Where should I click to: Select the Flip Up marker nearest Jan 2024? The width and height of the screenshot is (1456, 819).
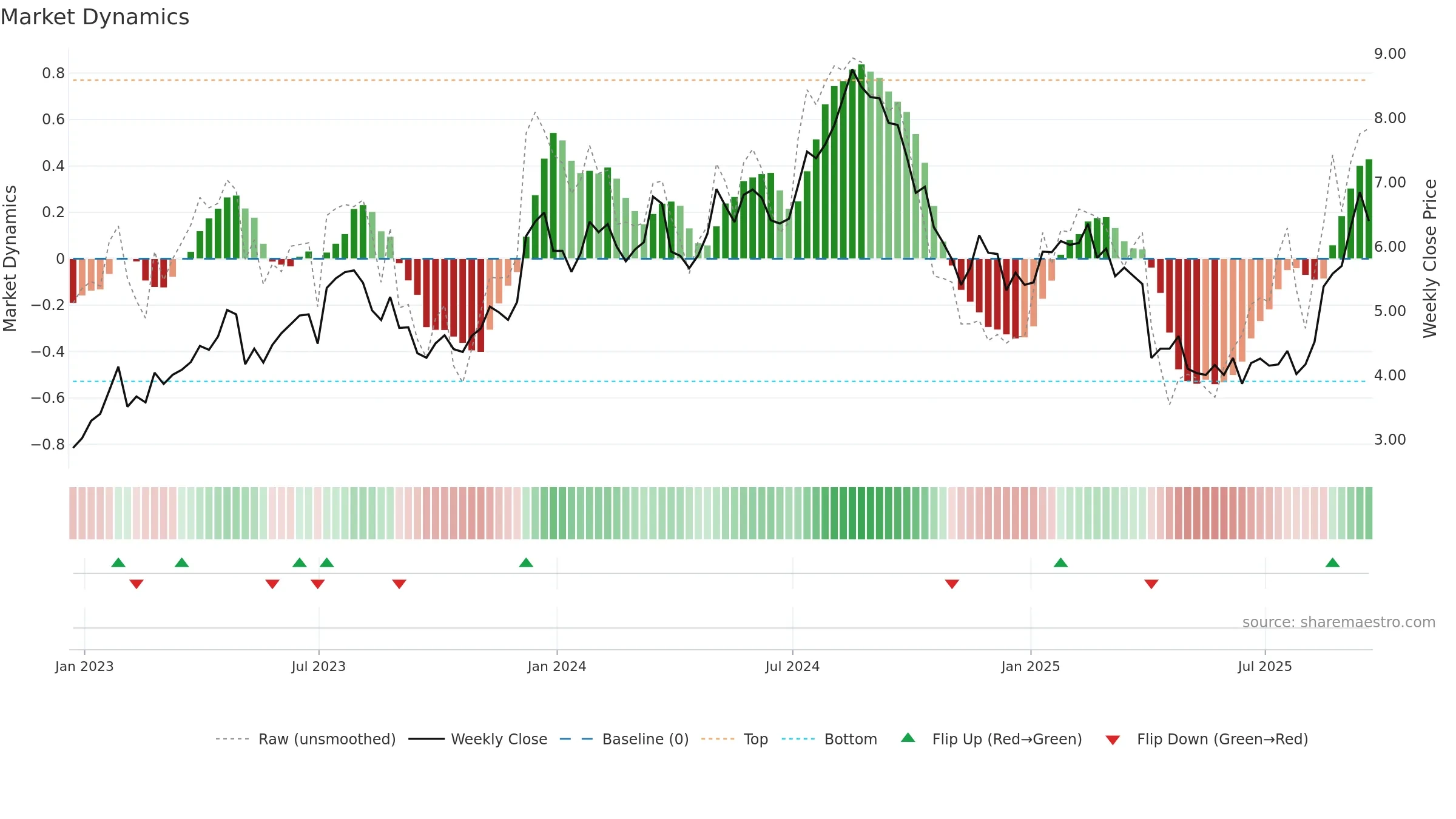[x=526, y=562]
